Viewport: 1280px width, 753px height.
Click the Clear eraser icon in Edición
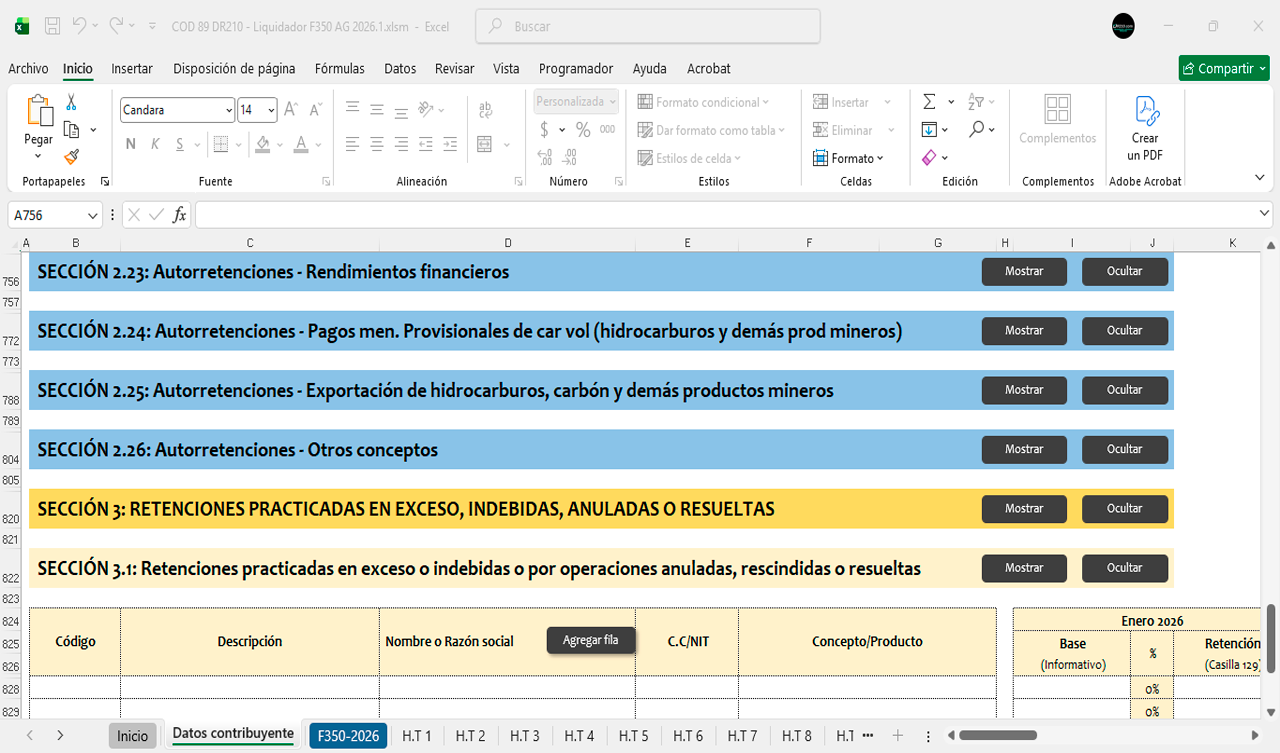pos(929,158)
